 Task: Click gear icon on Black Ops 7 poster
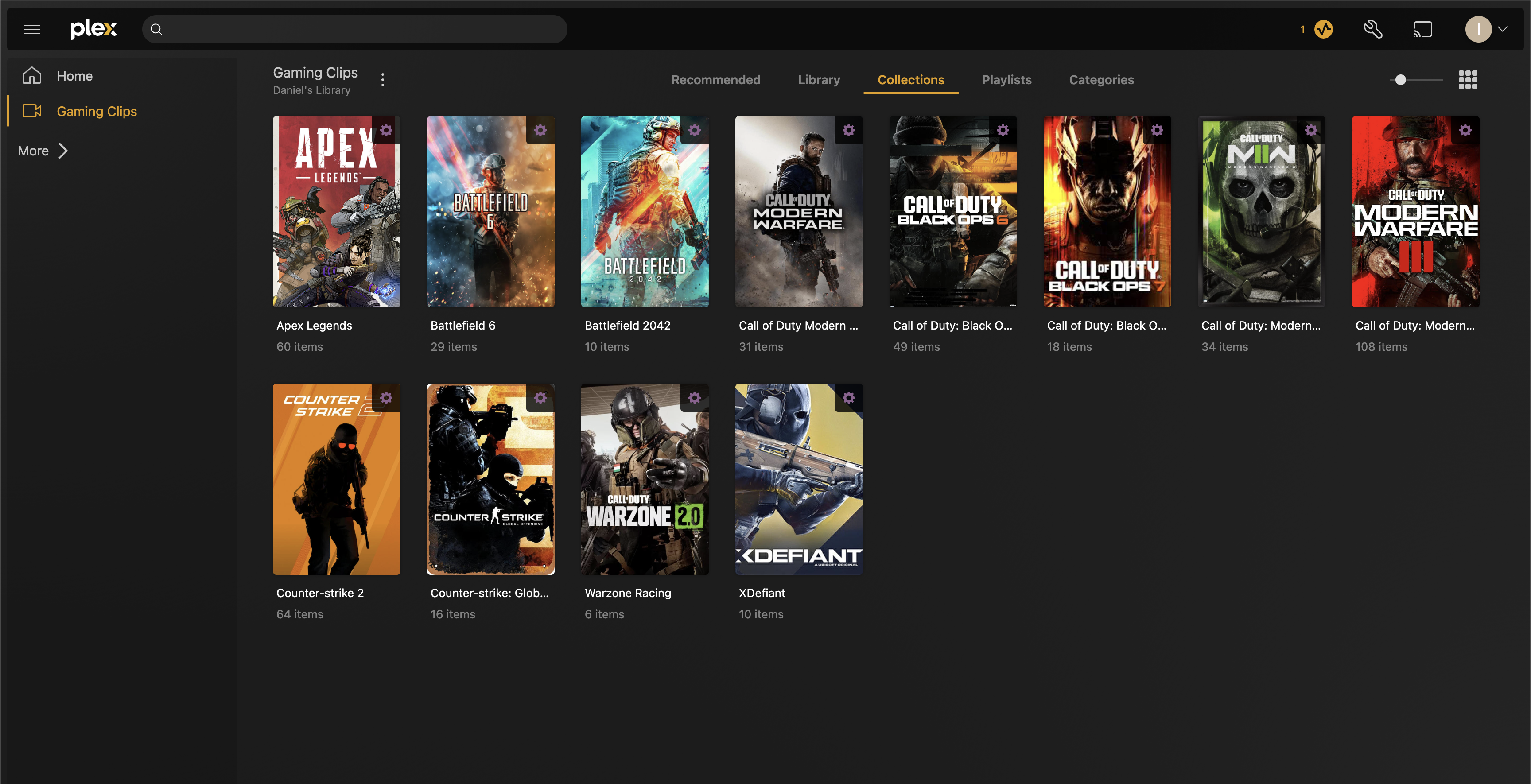pos(1157,130)
